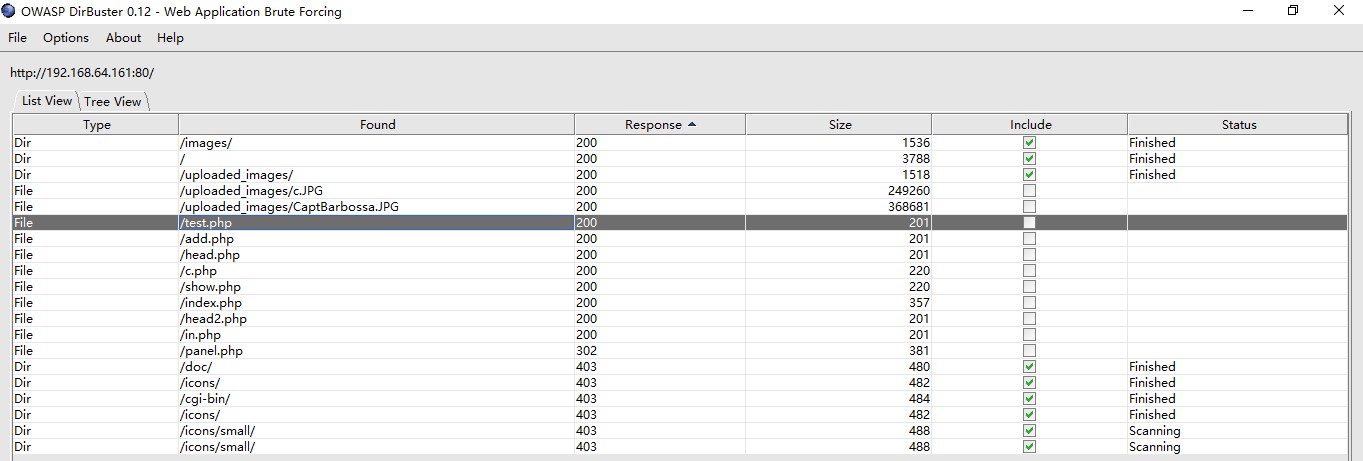Click the size value 3788

(915, 159)
